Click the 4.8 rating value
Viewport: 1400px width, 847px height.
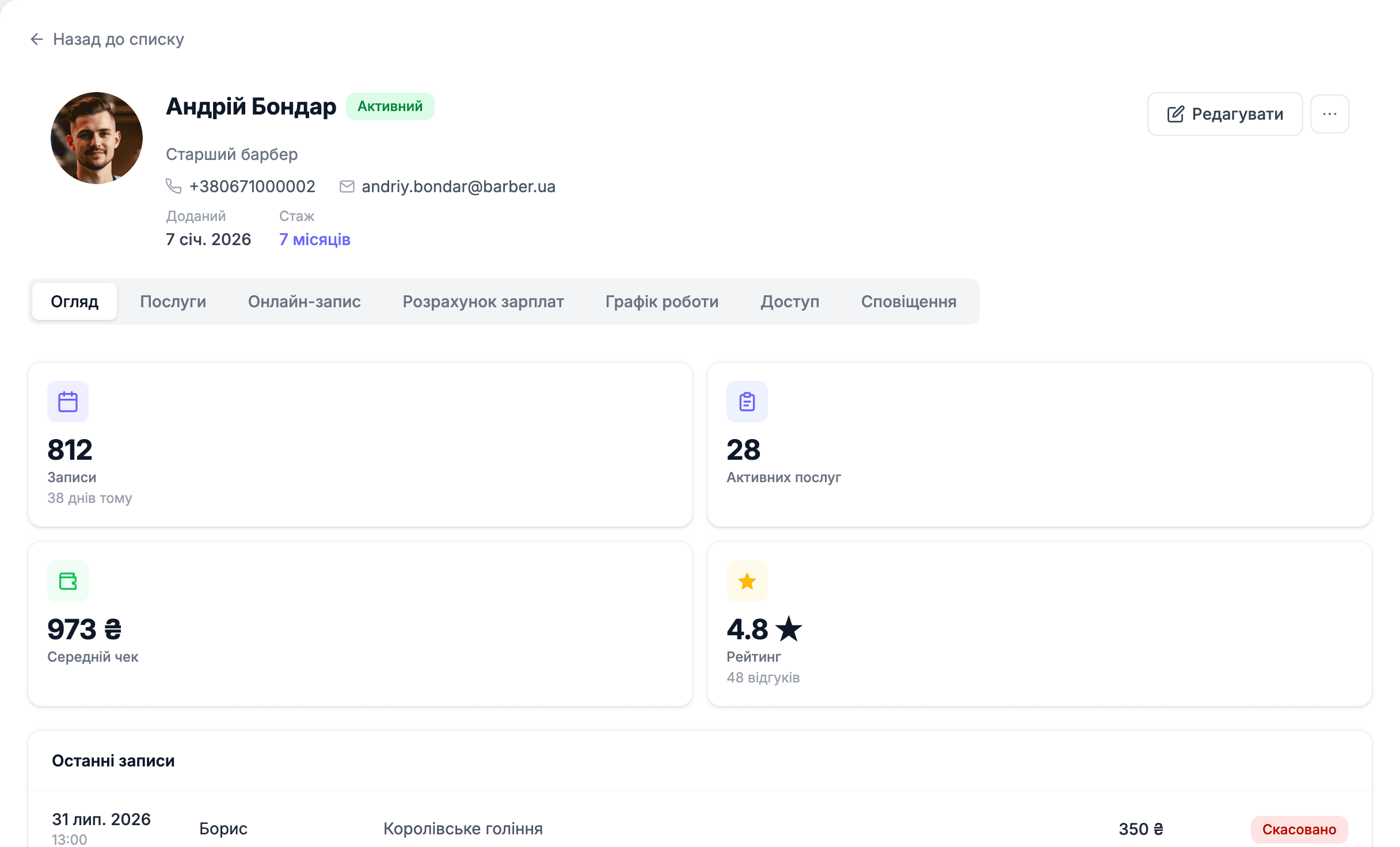pyautogui.click(x=764, y=629)
